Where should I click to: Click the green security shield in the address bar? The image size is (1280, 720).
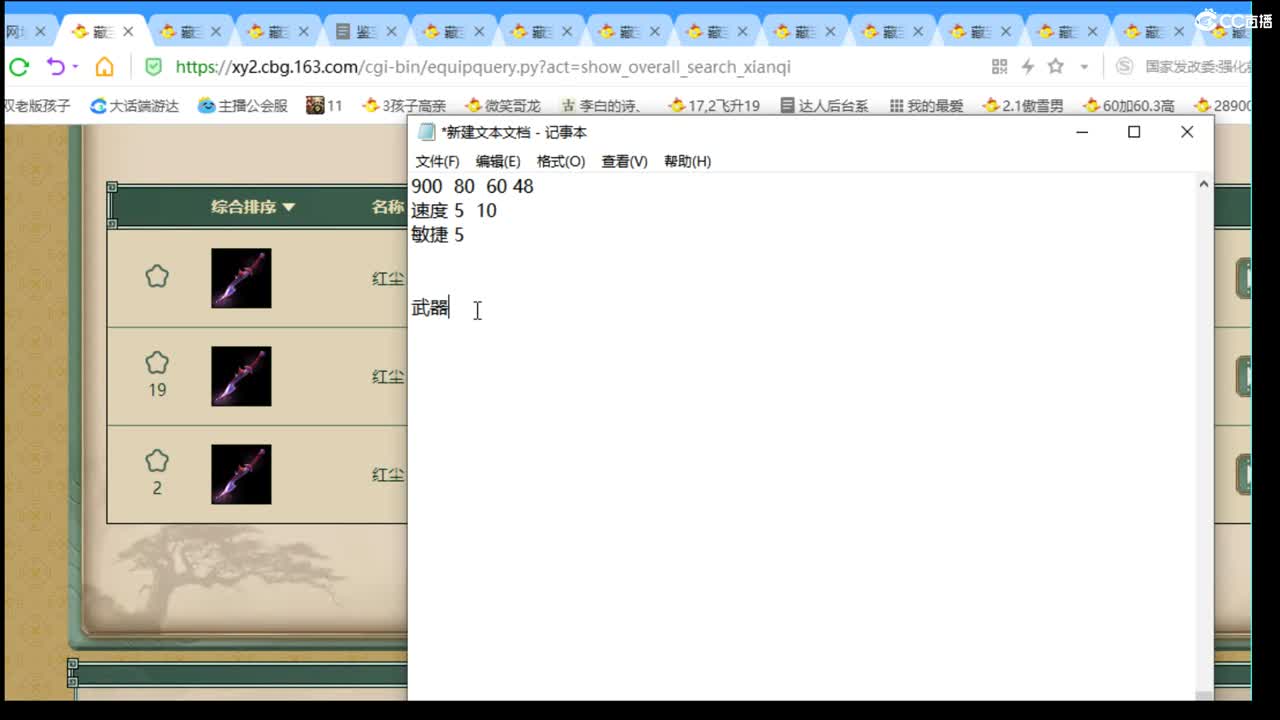(x=153, y=67)
